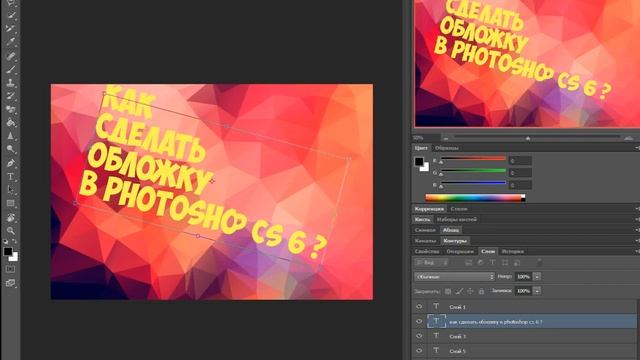Select the History Brush tool
This screenshot has width=640, height=360.
(11, 96)
